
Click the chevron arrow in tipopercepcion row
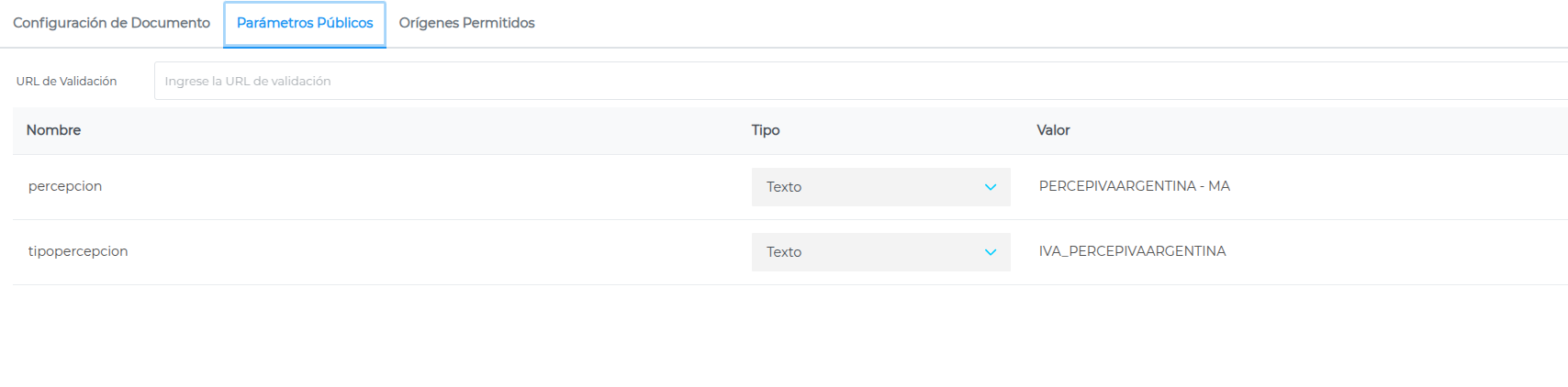[x=991, y=252]
